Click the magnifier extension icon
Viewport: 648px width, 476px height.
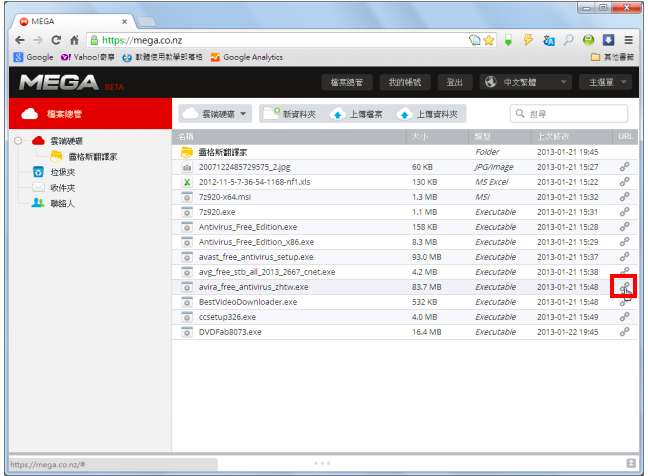click(x=569, y=40)
